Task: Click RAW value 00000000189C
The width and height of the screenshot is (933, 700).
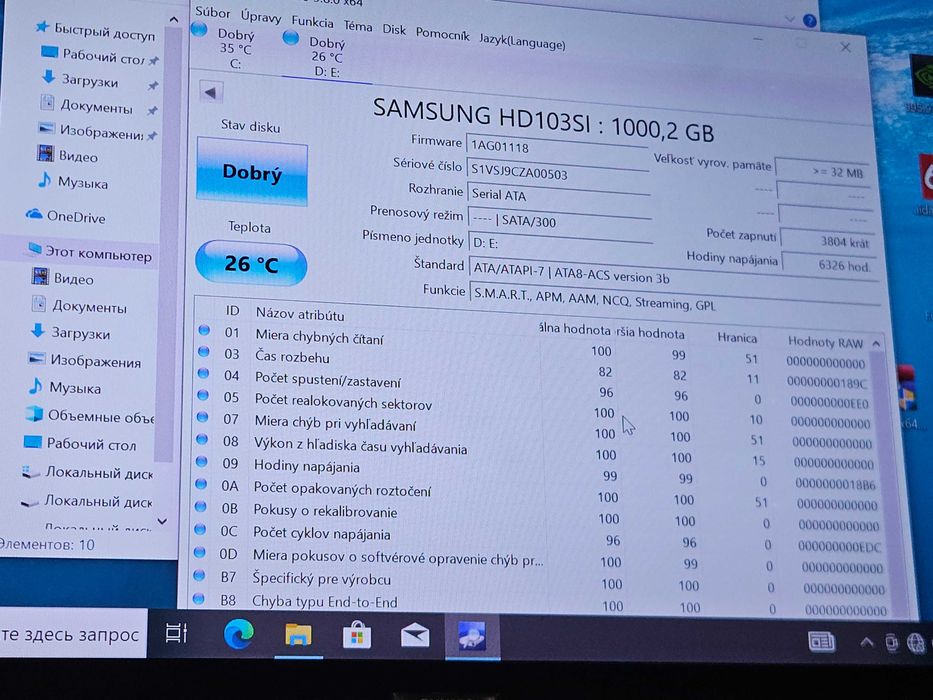Action: (x=827, y=383)
